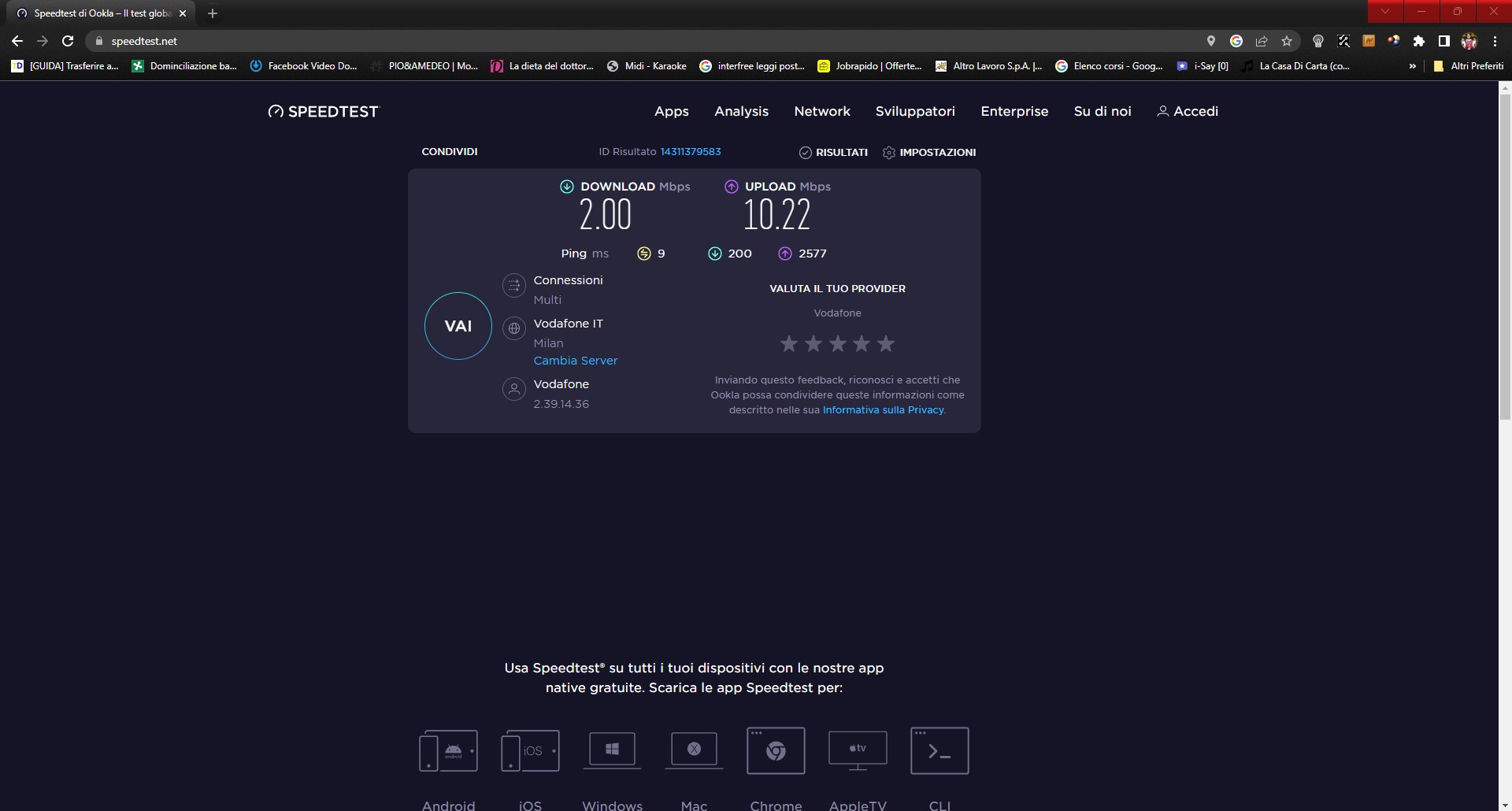Reload the page with the refresh icon
This screenshot has width=1512, height=811.
point(68,41)
